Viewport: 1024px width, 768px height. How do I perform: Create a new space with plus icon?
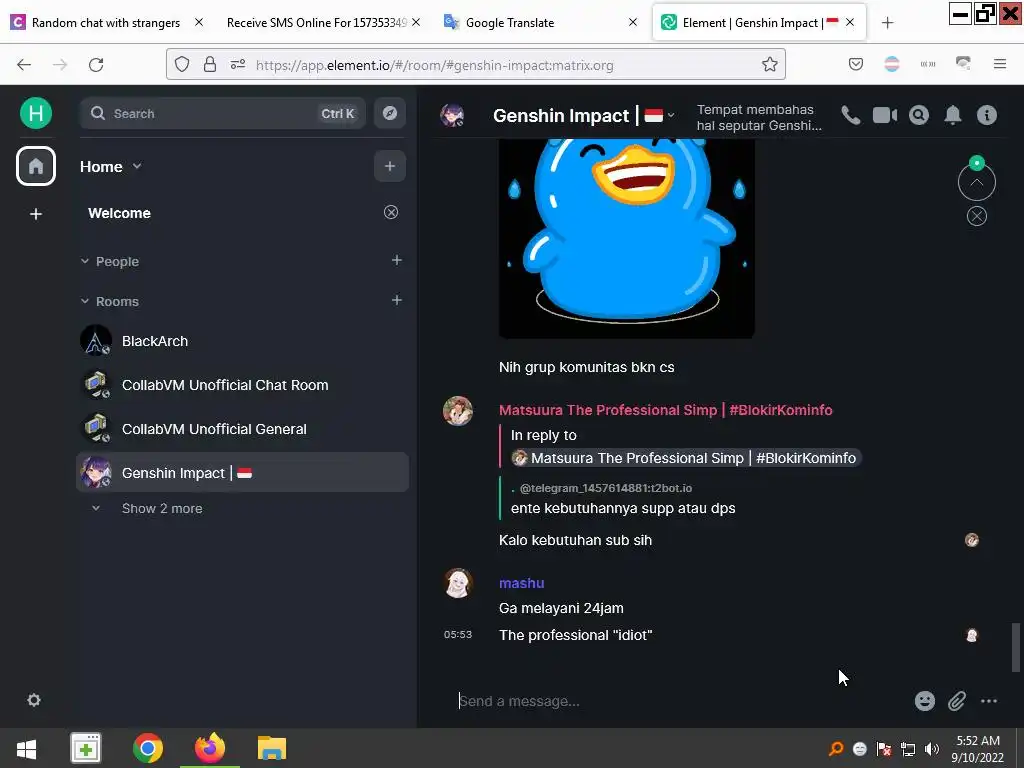36,214
